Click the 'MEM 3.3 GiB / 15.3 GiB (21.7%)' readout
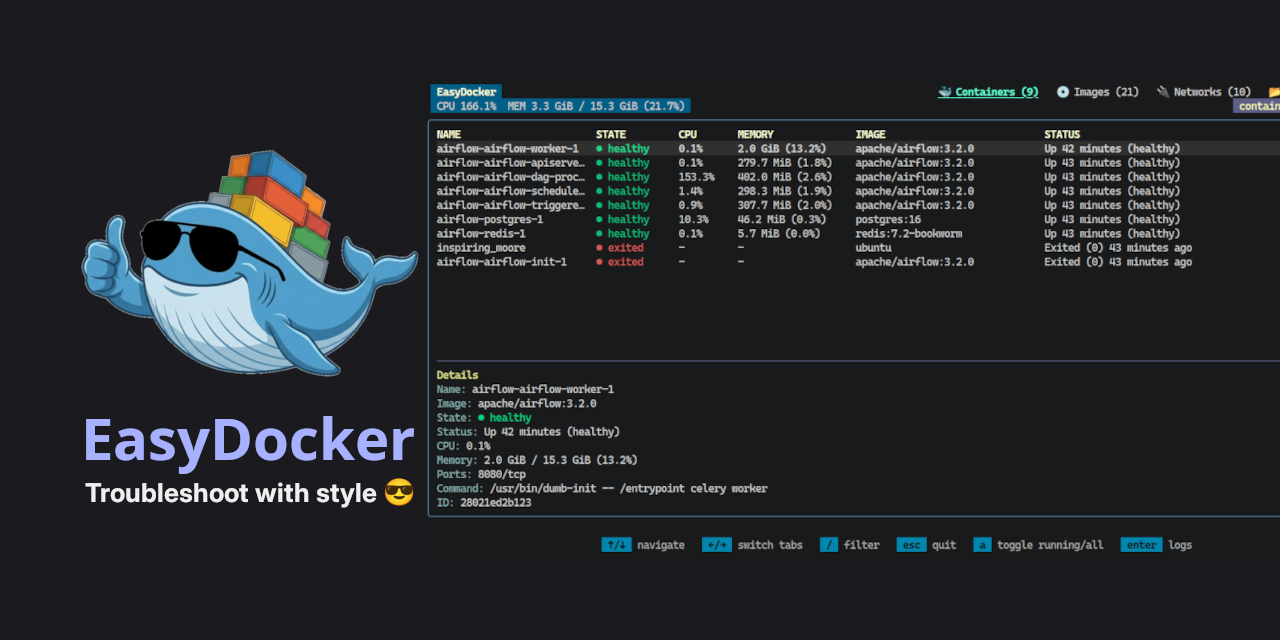The width and height of the screenshot is (1280, 640). (x=595, y=106)
